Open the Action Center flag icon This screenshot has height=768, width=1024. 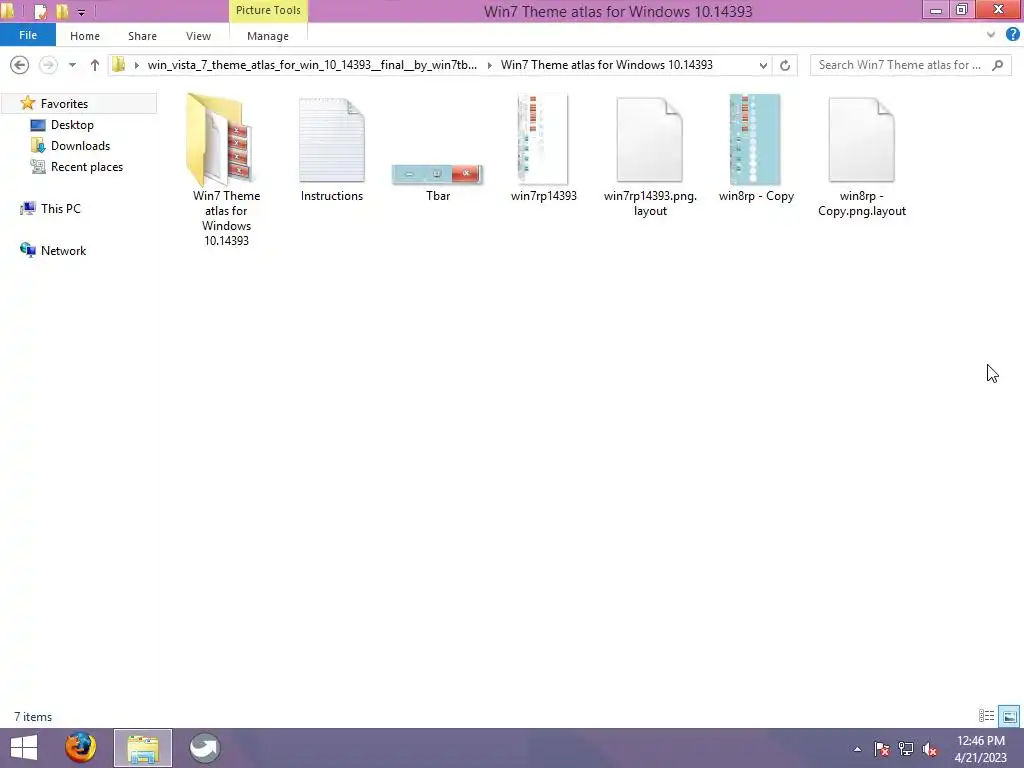(881, 749)
